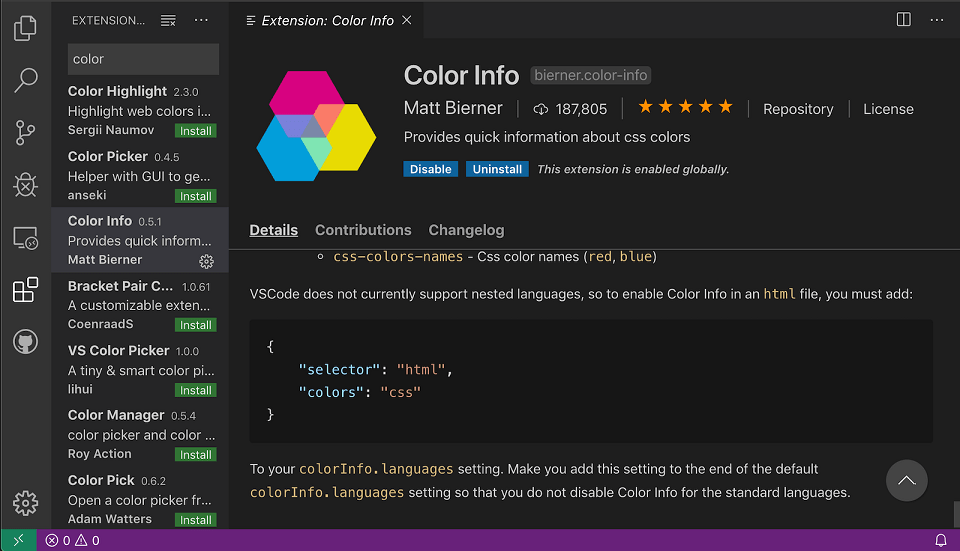Click the Manage gear icon in activity bar
Image resolution: width=960 pixels, height=551 pixels.
tap(25, 503)
